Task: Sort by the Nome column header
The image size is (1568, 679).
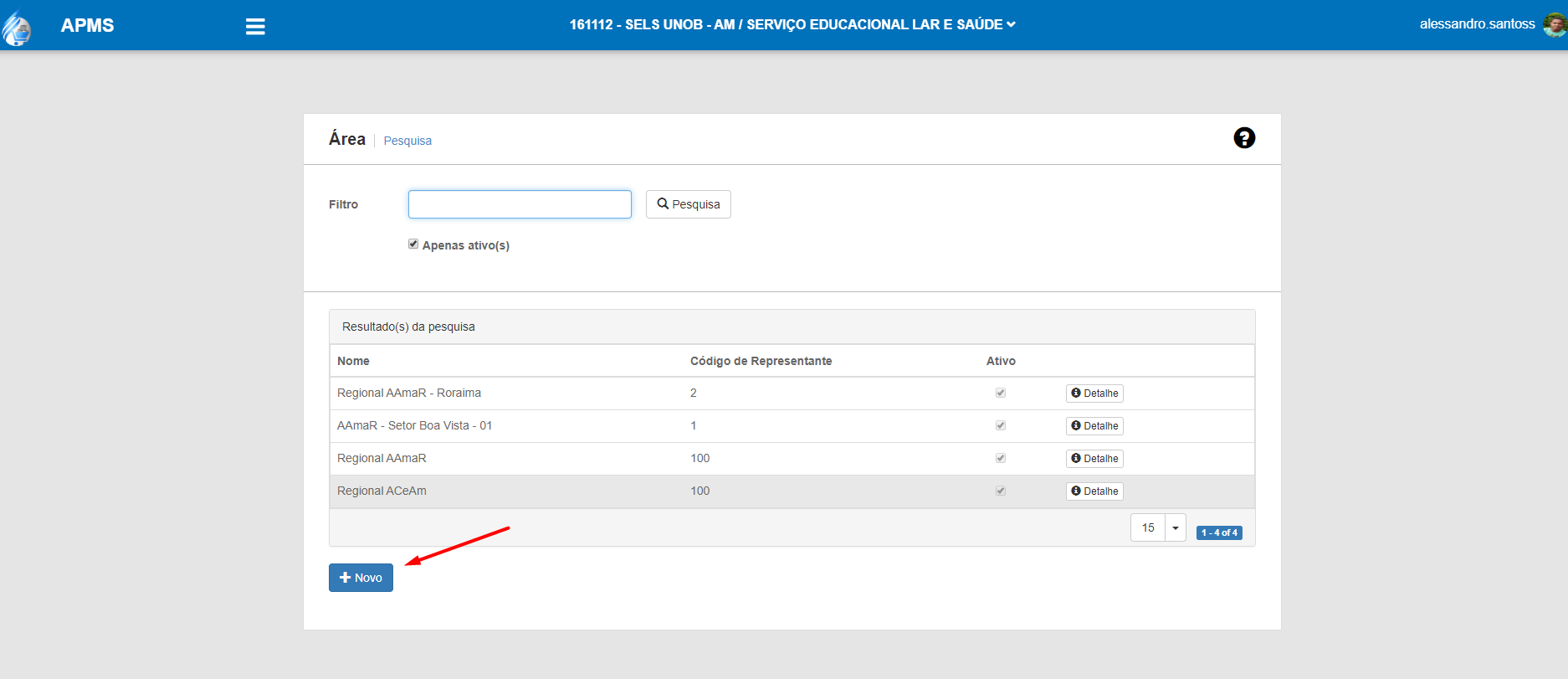Action: coord(353,361)
